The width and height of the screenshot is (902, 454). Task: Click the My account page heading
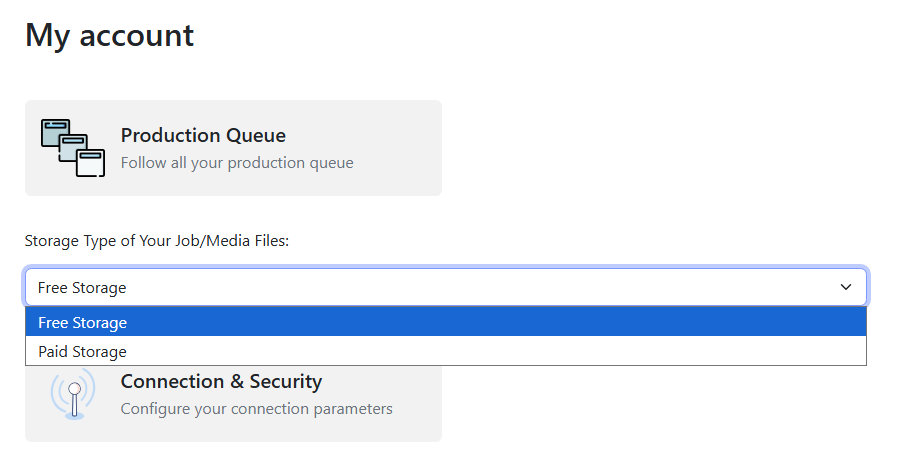pos(109,35)
